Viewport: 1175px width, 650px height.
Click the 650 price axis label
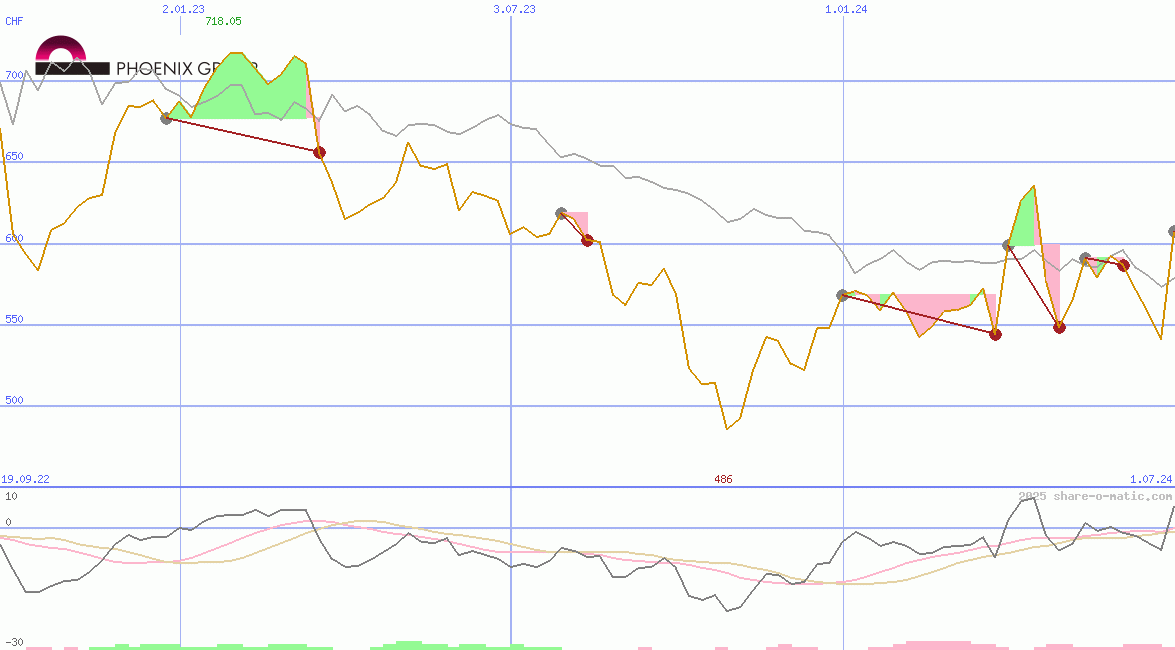click(14, 156)
